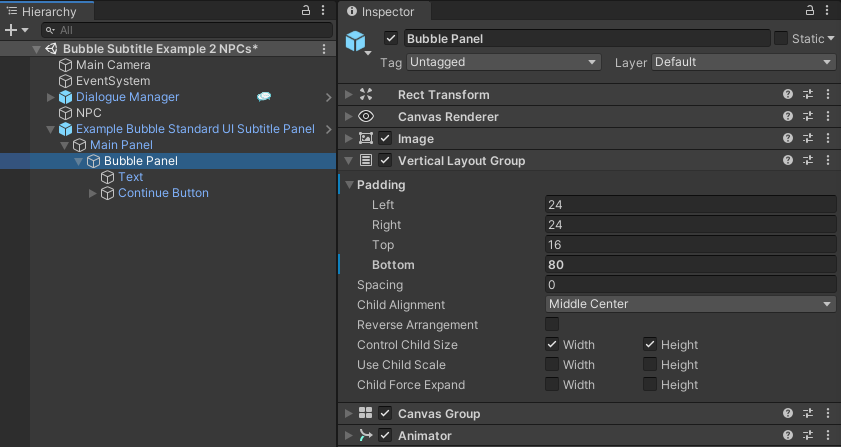Open Vertical Layout Group options menu

[828, 160]
